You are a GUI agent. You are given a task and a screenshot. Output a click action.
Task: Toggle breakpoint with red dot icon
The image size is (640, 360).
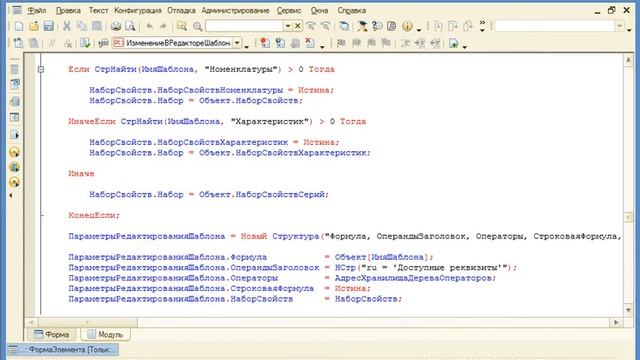click(265, 43)
